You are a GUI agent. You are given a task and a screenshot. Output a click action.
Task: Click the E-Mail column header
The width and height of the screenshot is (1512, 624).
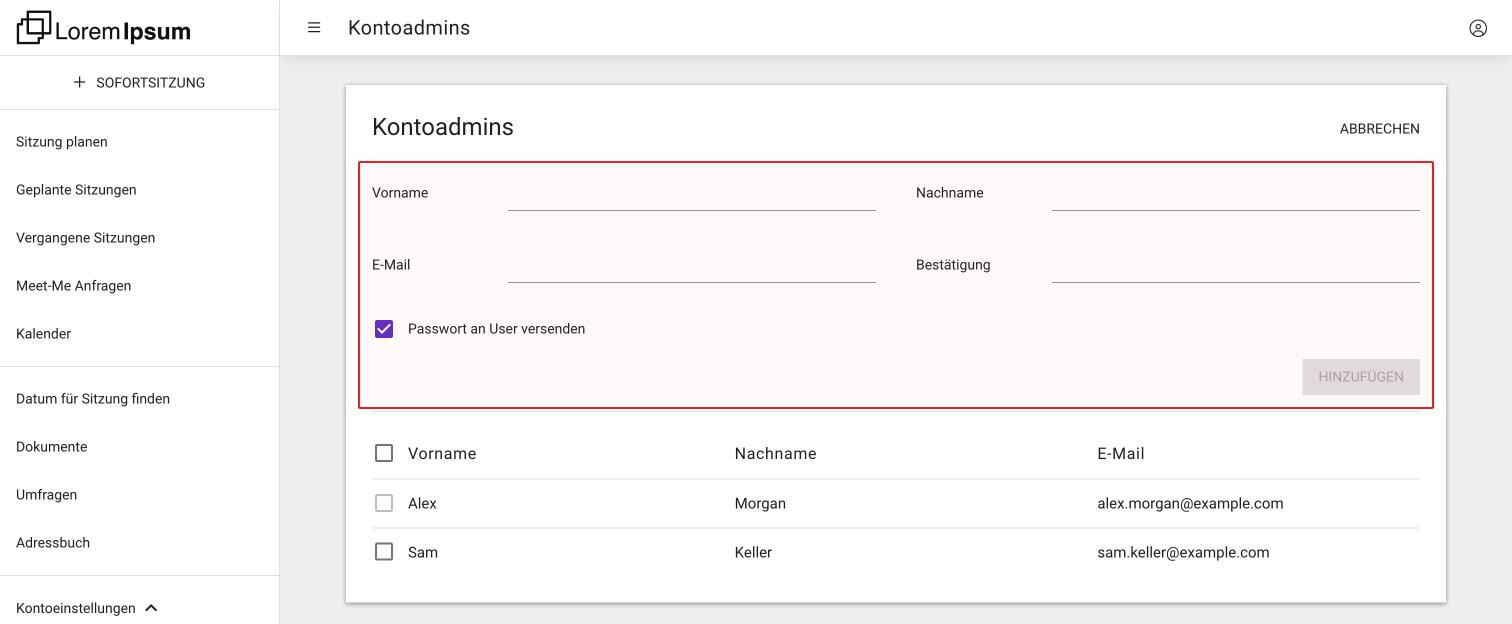[x=1121, y=454]
